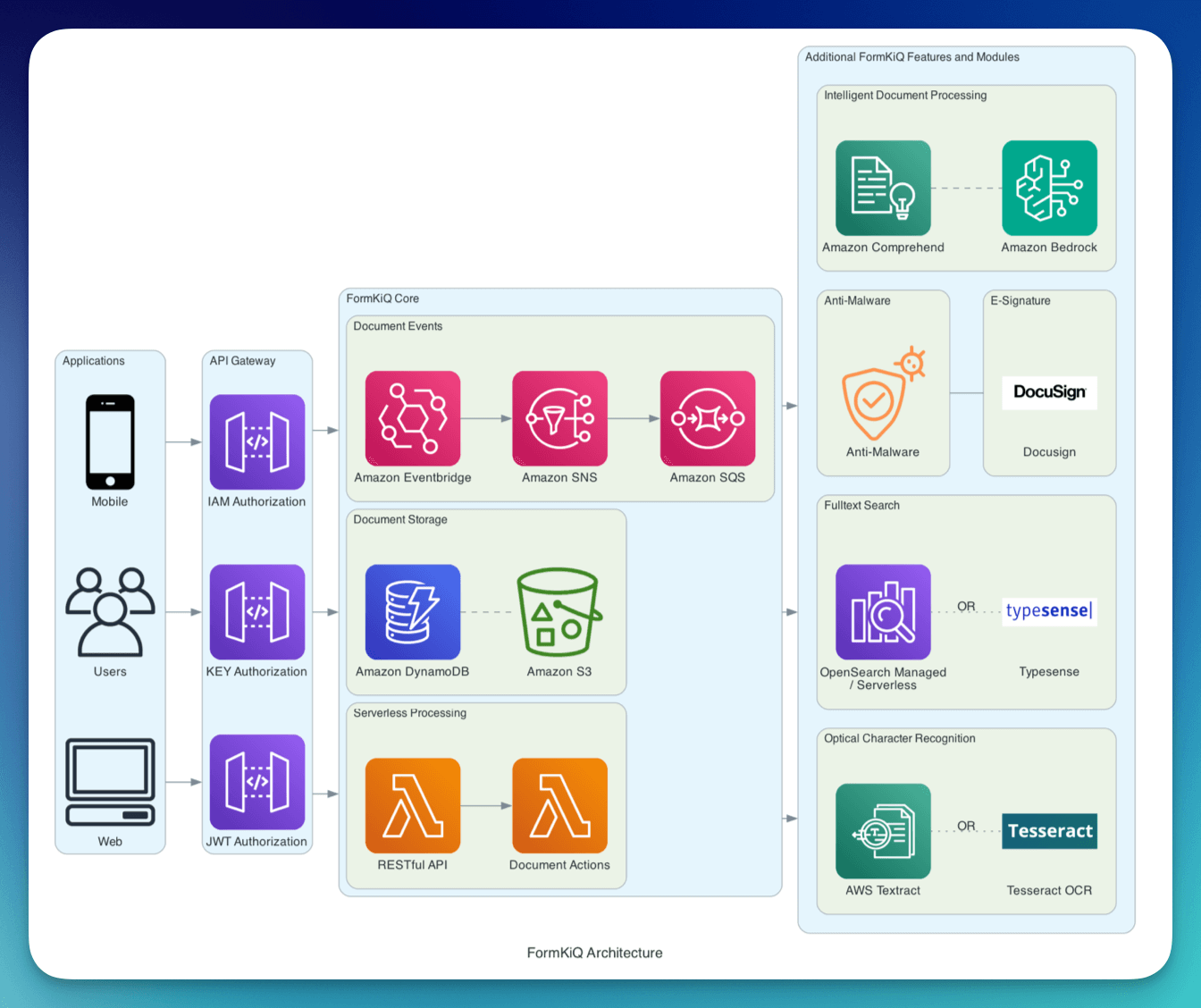Click the Document Actions Lambda icon

coord(559,805)
